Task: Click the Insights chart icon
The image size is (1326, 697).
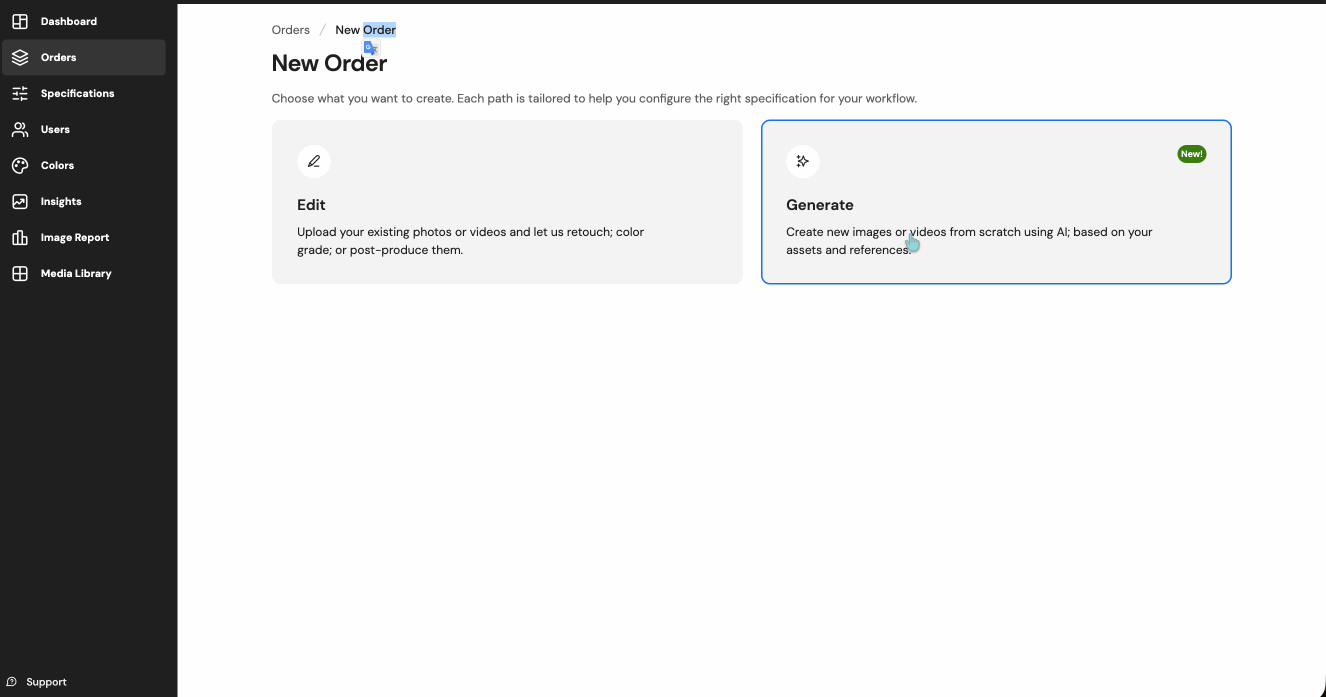Action: [x=20, y=201]
